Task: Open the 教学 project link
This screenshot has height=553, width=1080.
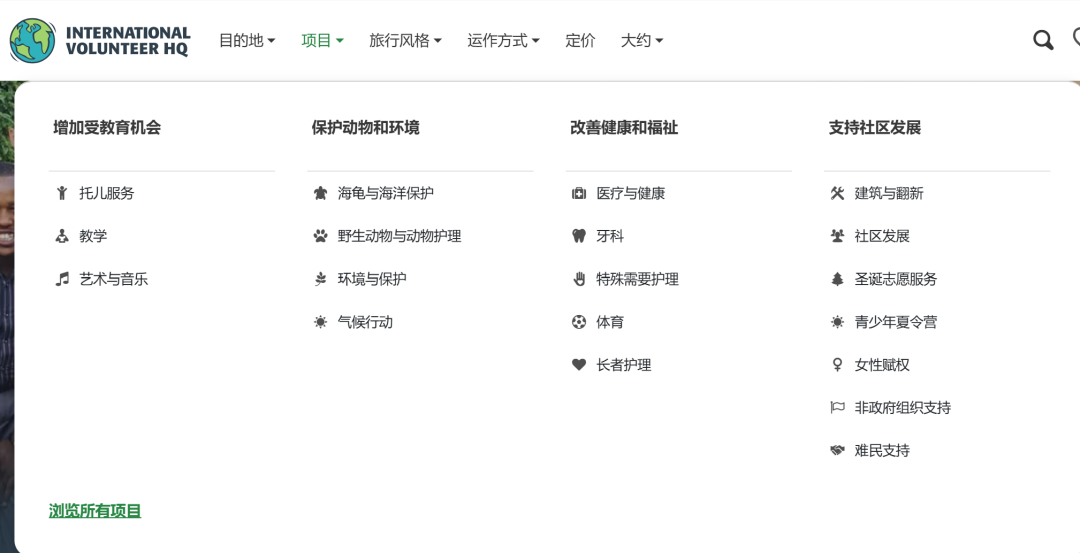Action: pos(93,236)
